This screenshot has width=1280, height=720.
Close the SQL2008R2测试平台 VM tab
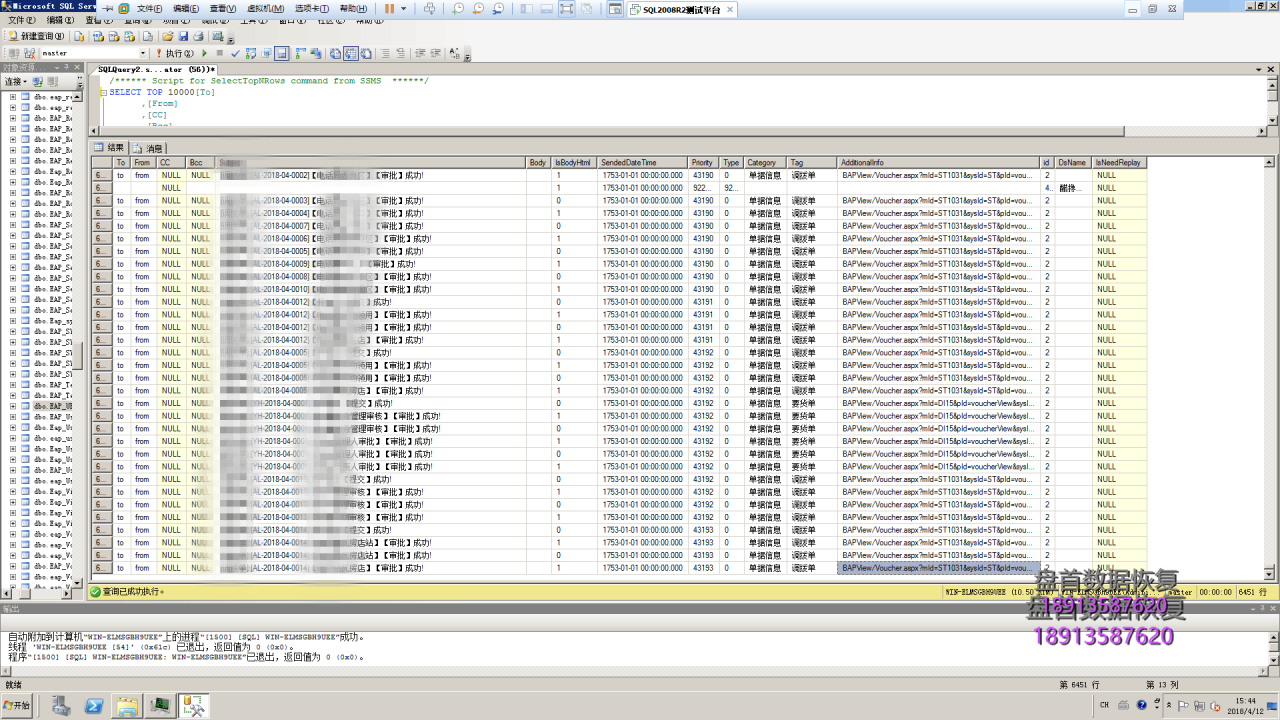tap(730, 9)
